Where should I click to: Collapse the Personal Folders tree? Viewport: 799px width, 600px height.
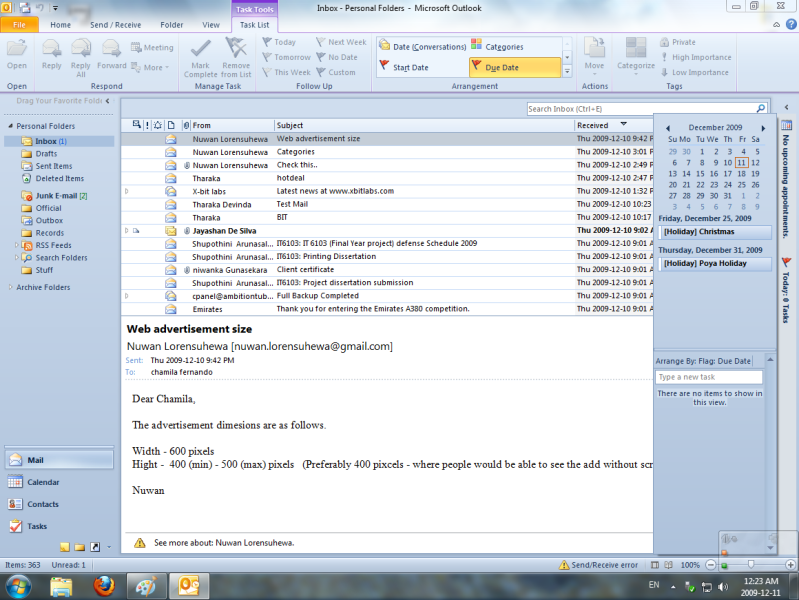pyautogui.click(x=10, y=126)
